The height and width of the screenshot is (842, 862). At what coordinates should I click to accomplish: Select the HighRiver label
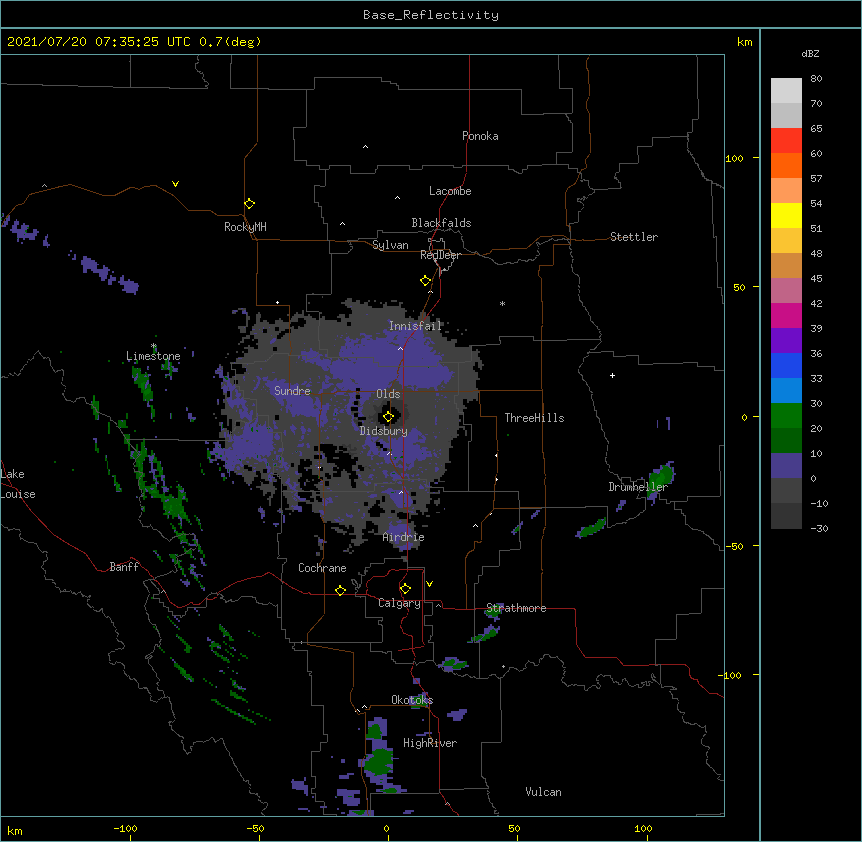point(430,743)
